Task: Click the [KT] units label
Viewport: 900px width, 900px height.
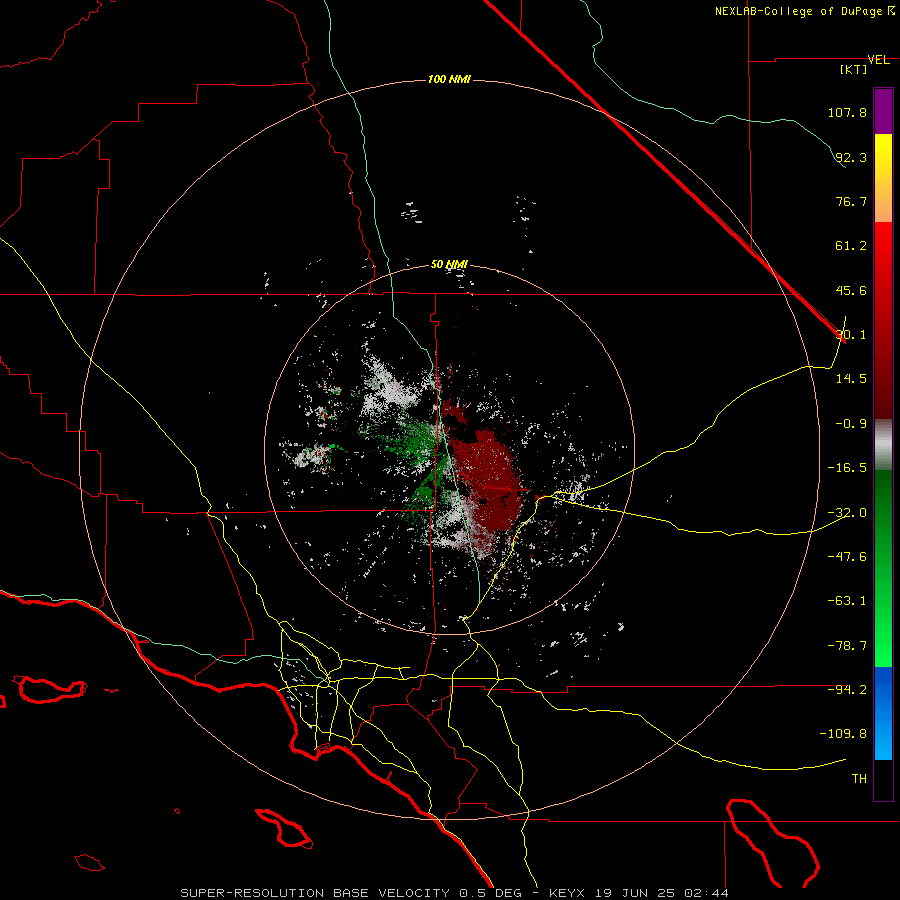Action: coord(853,69)
